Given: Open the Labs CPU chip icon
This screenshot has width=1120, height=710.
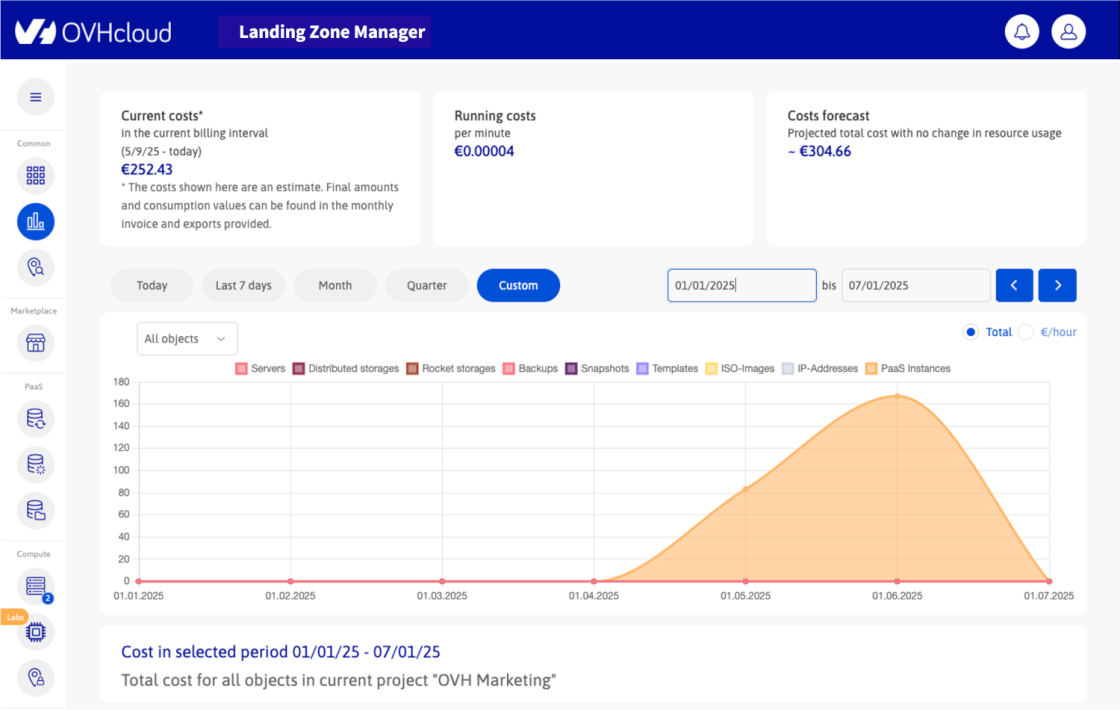Looking at the screenshot, I should 36,632.
